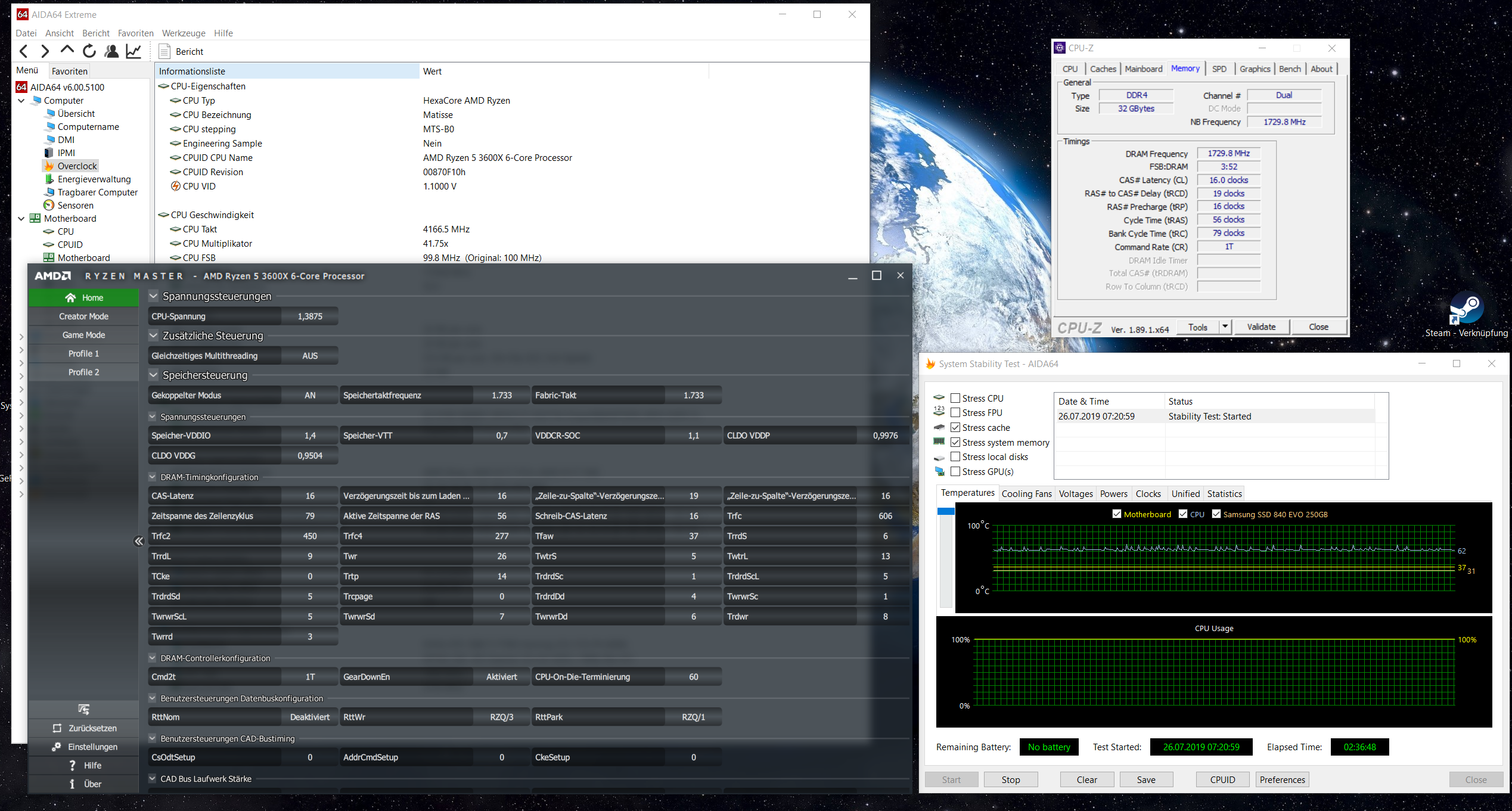Click the AIDA64 back navigation arrow
Image resolution: width=1512 pixels, height=811 pixels.
click(x=24, y=51)
